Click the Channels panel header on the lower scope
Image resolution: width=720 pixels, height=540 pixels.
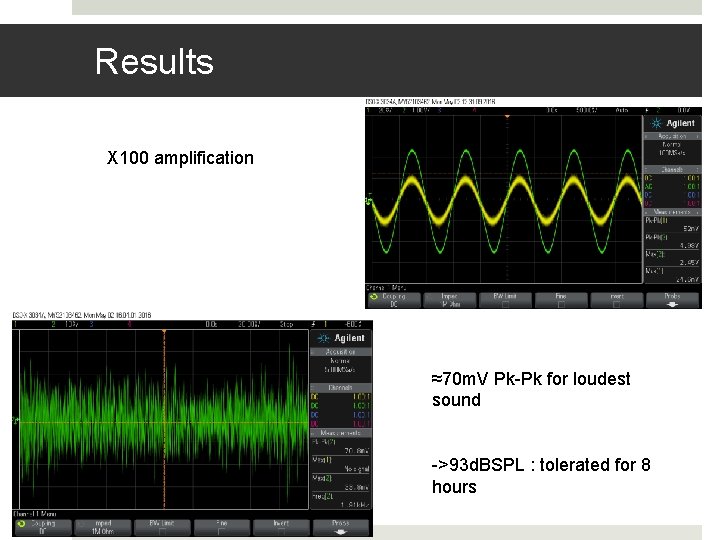[x=340, y=388]
